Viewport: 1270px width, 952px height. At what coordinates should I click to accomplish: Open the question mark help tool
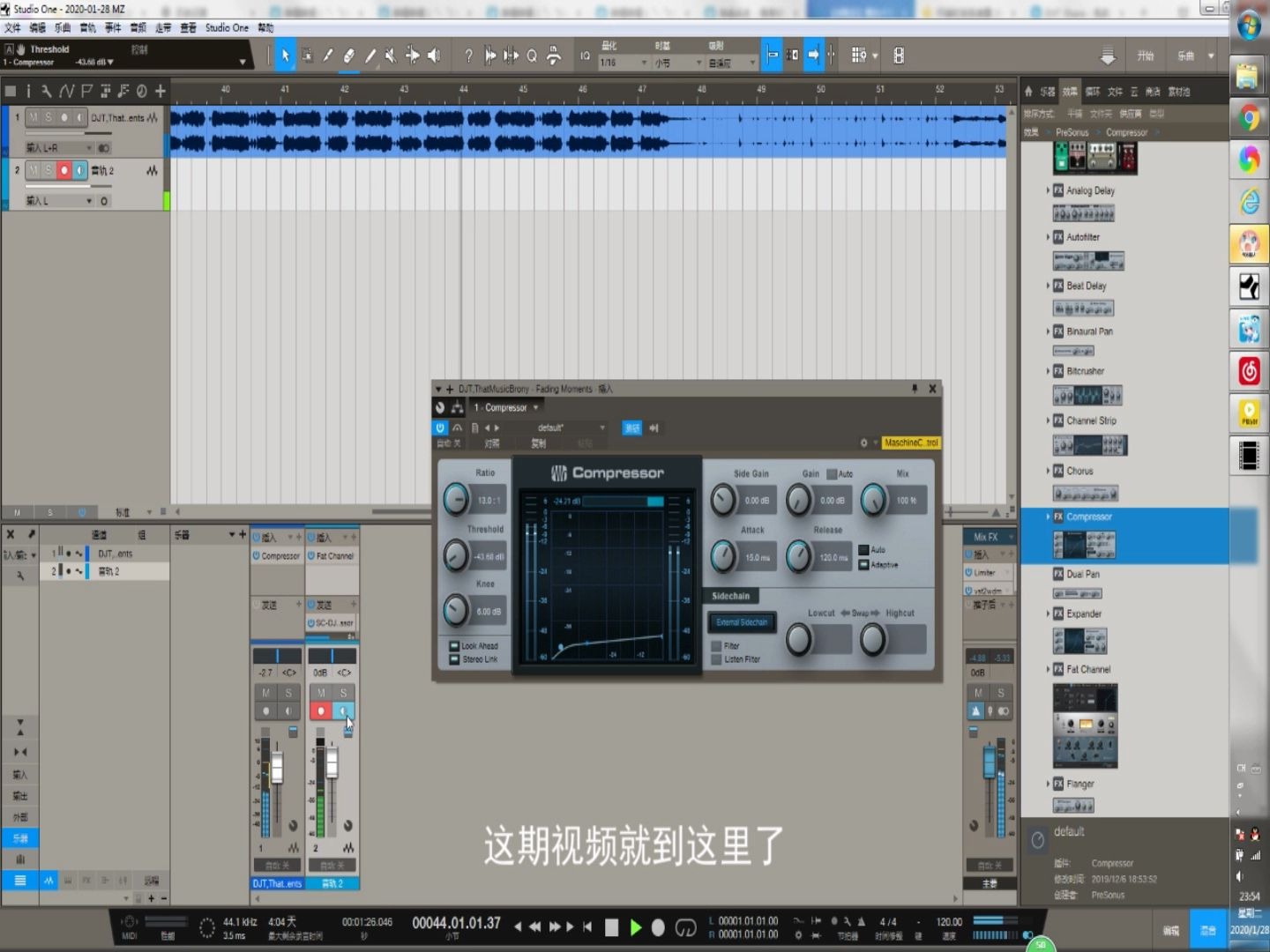[x=468, y=56]
